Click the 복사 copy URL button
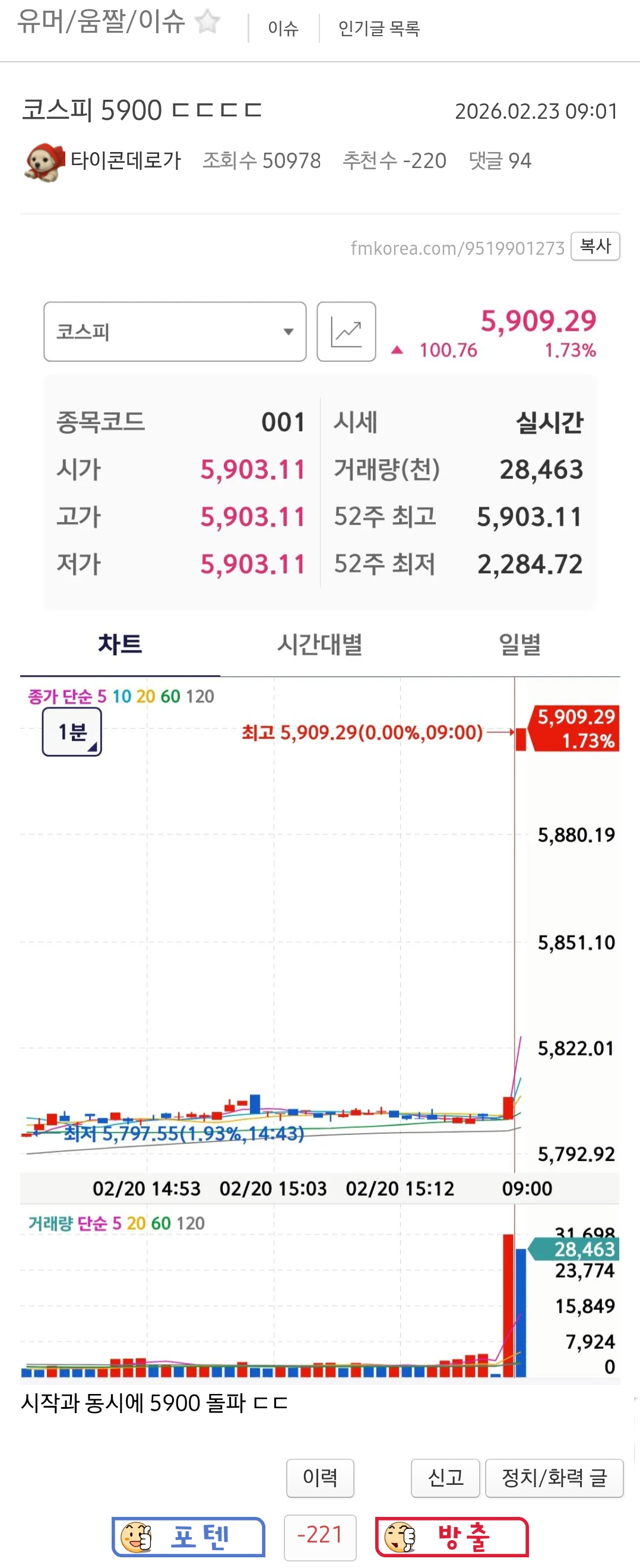This screenshot has width=640, height=1568. pos(595,246)
